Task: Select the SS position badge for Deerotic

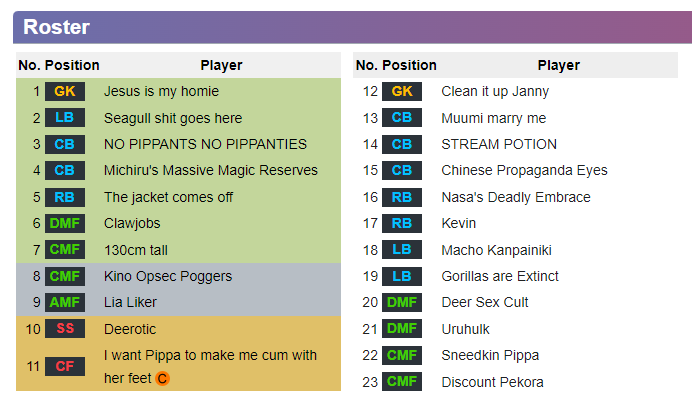Action: click(65, 328)
